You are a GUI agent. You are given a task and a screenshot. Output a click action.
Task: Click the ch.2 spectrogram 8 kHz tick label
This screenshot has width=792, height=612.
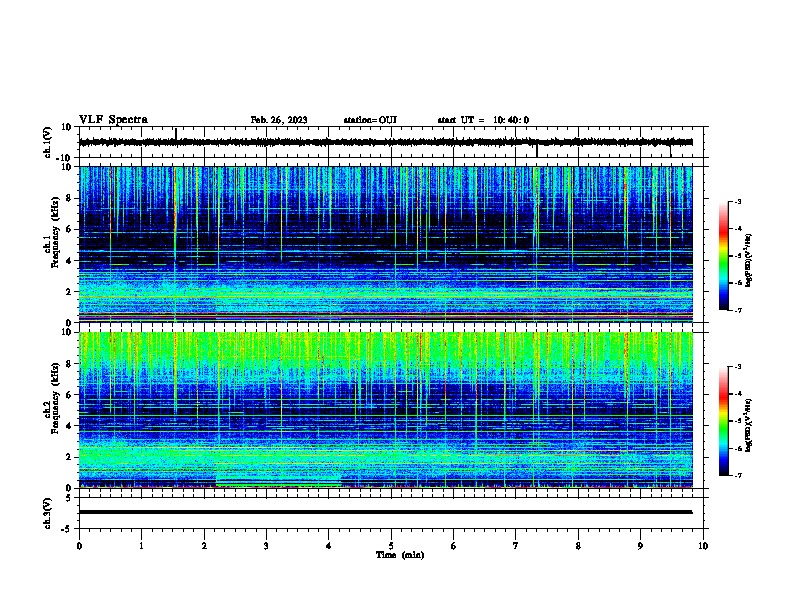[x=70, y=364]
